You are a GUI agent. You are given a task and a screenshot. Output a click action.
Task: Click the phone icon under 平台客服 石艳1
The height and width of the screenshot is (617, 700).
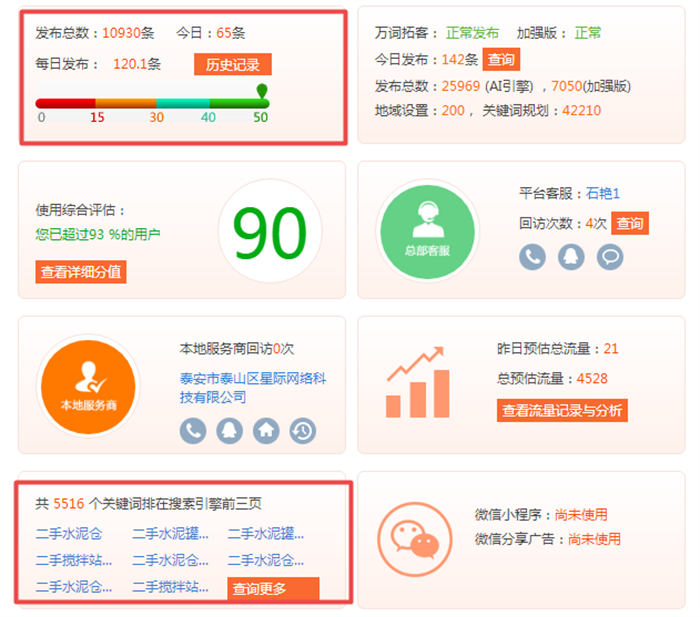coord(532,257)
